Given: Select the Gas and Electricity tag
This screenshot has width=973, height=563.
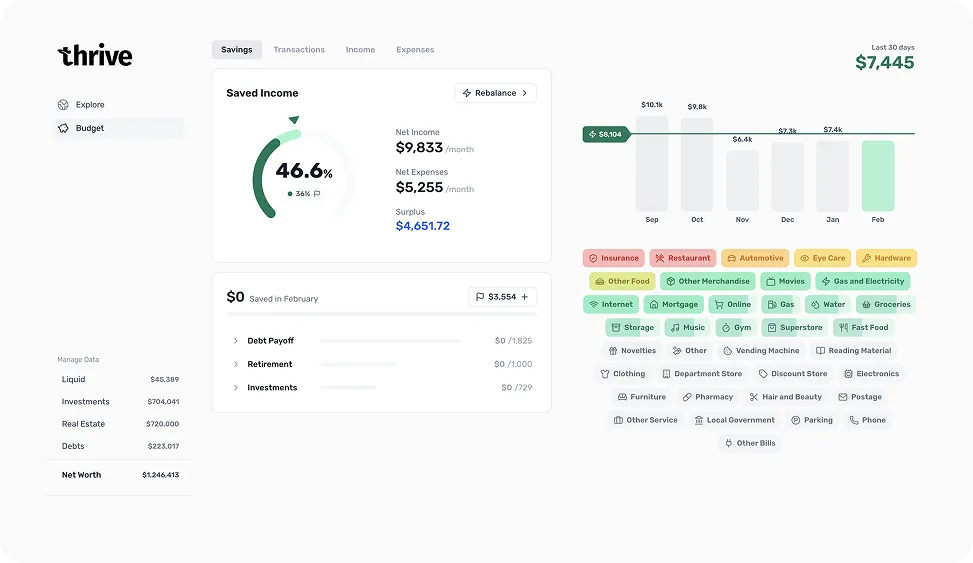Looking at the screenshot, I should [863, 281].
